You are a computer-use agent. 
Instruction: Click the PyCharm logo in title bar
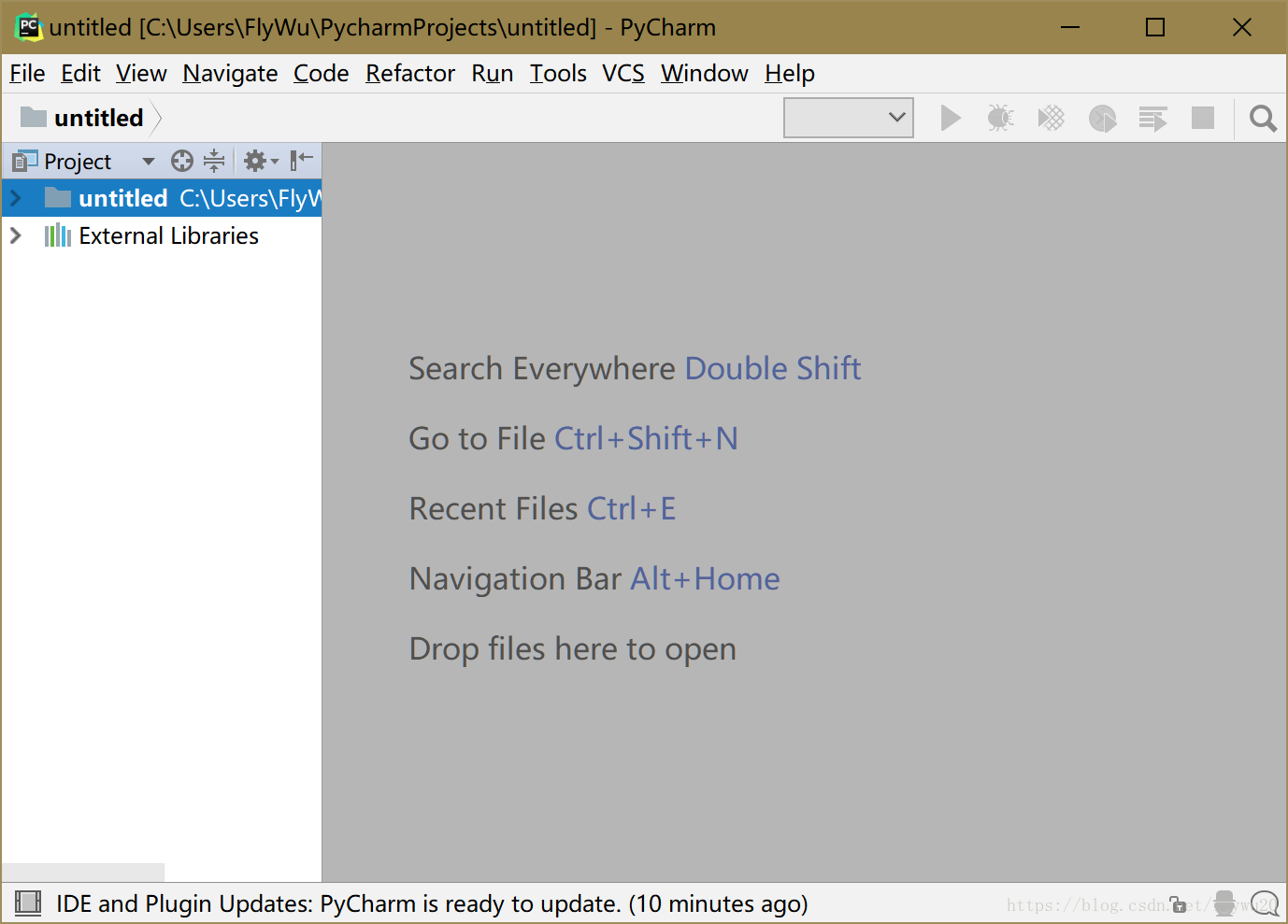point(29,27)
